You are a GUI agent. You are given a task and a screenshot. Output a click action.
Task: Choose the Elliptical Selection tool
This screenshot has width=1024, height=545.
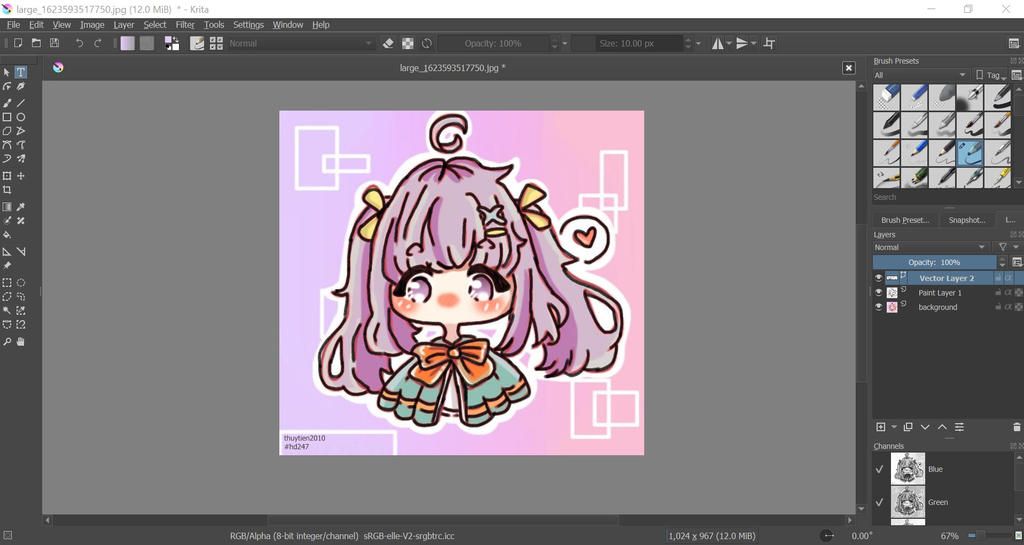tap(21, 282)
